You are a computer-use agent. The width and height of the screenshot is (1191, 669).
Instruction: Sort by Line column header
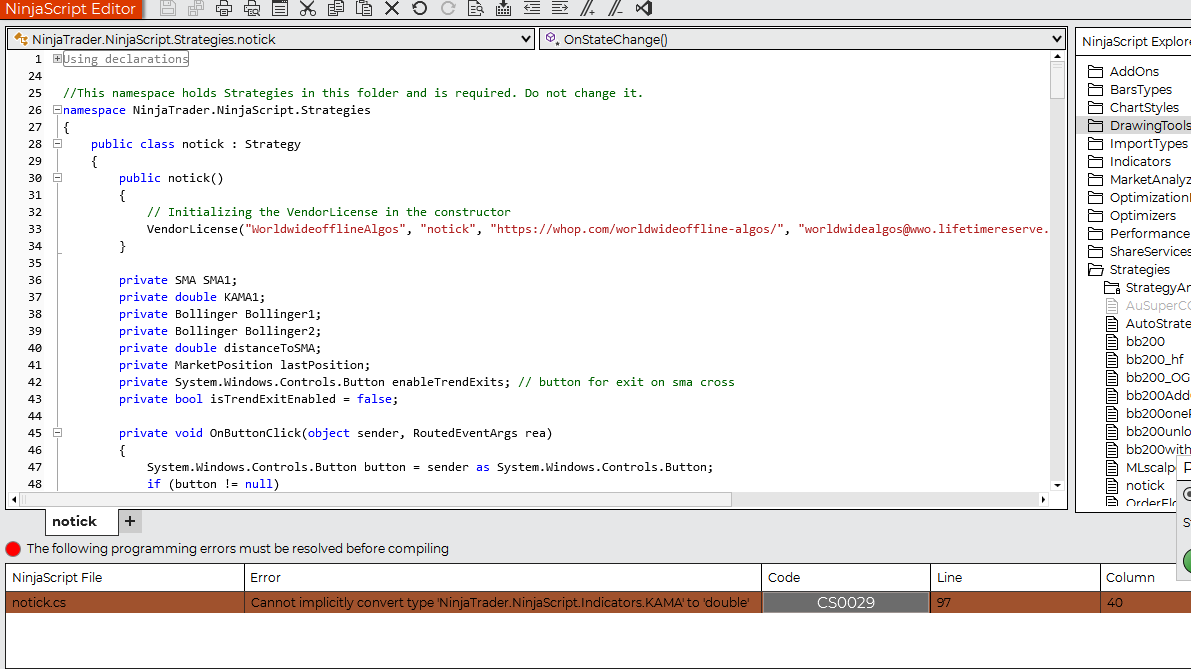tap(1015, 578)
